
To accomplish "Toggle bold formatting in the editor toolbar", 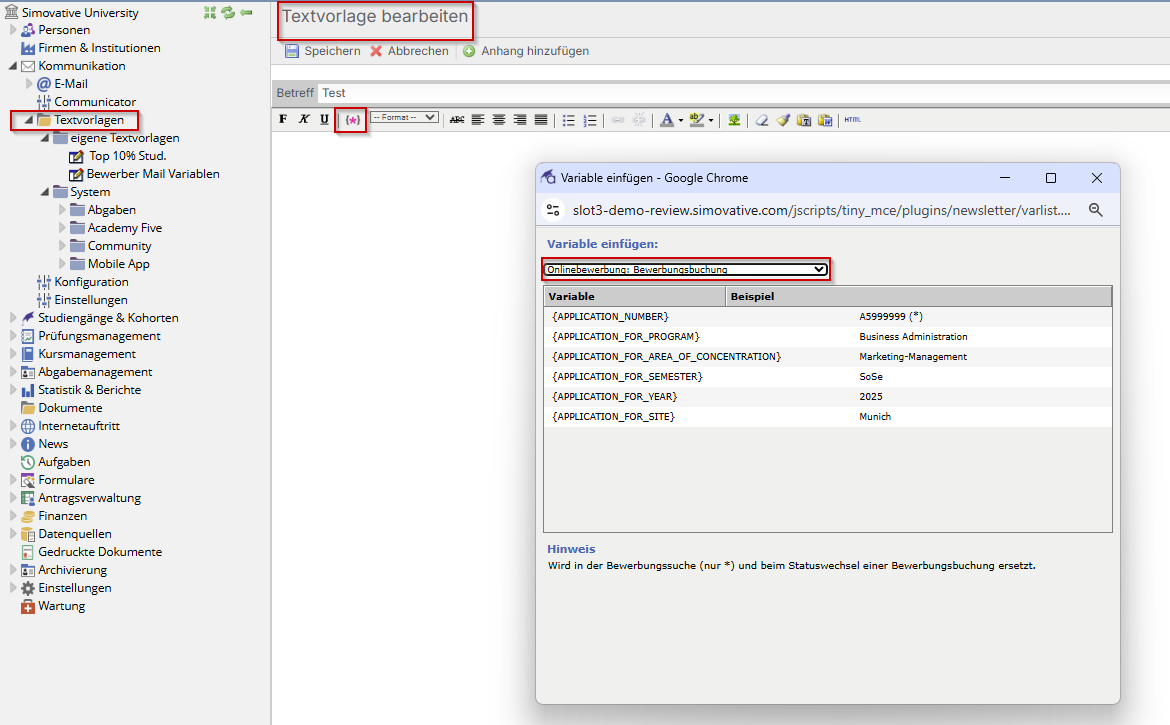I will [283, 120].
